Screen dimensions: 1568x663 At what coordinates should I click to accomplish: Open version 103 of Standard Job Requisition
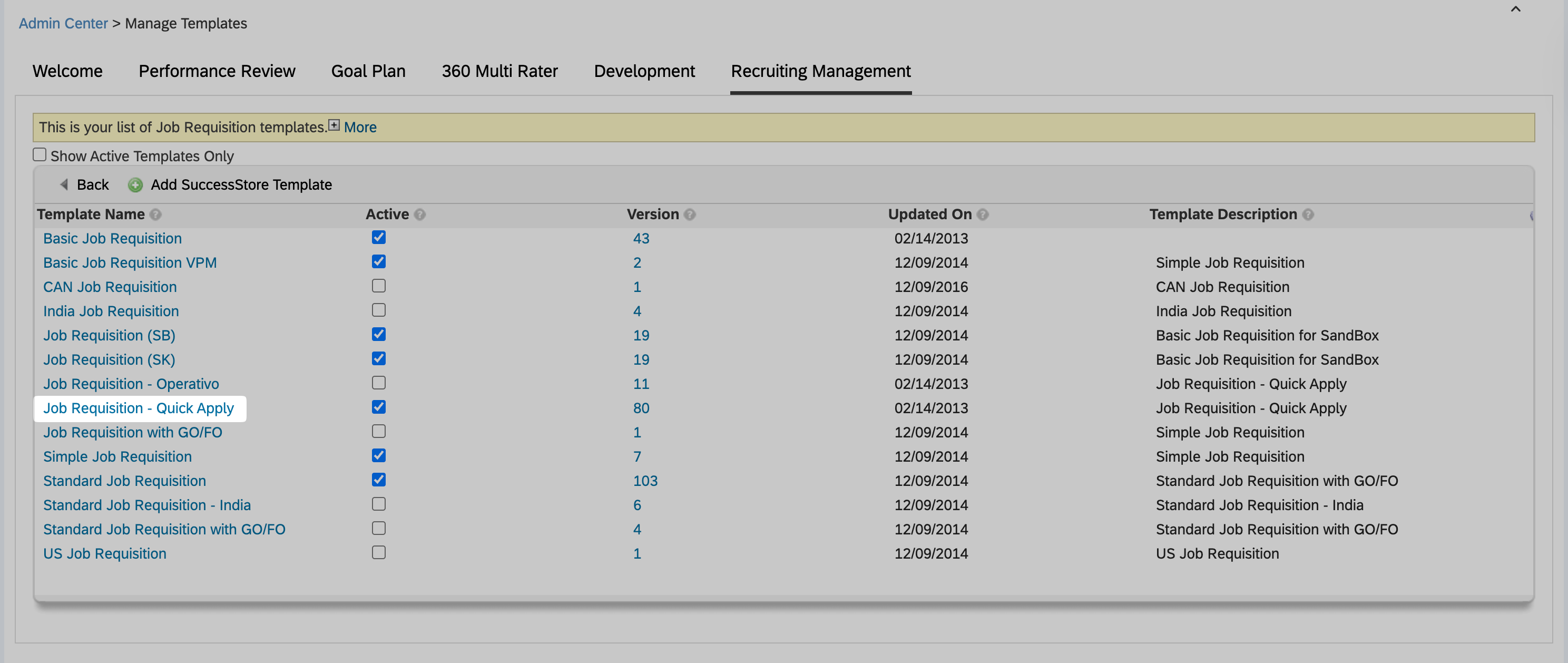click(x=645, y=481)
